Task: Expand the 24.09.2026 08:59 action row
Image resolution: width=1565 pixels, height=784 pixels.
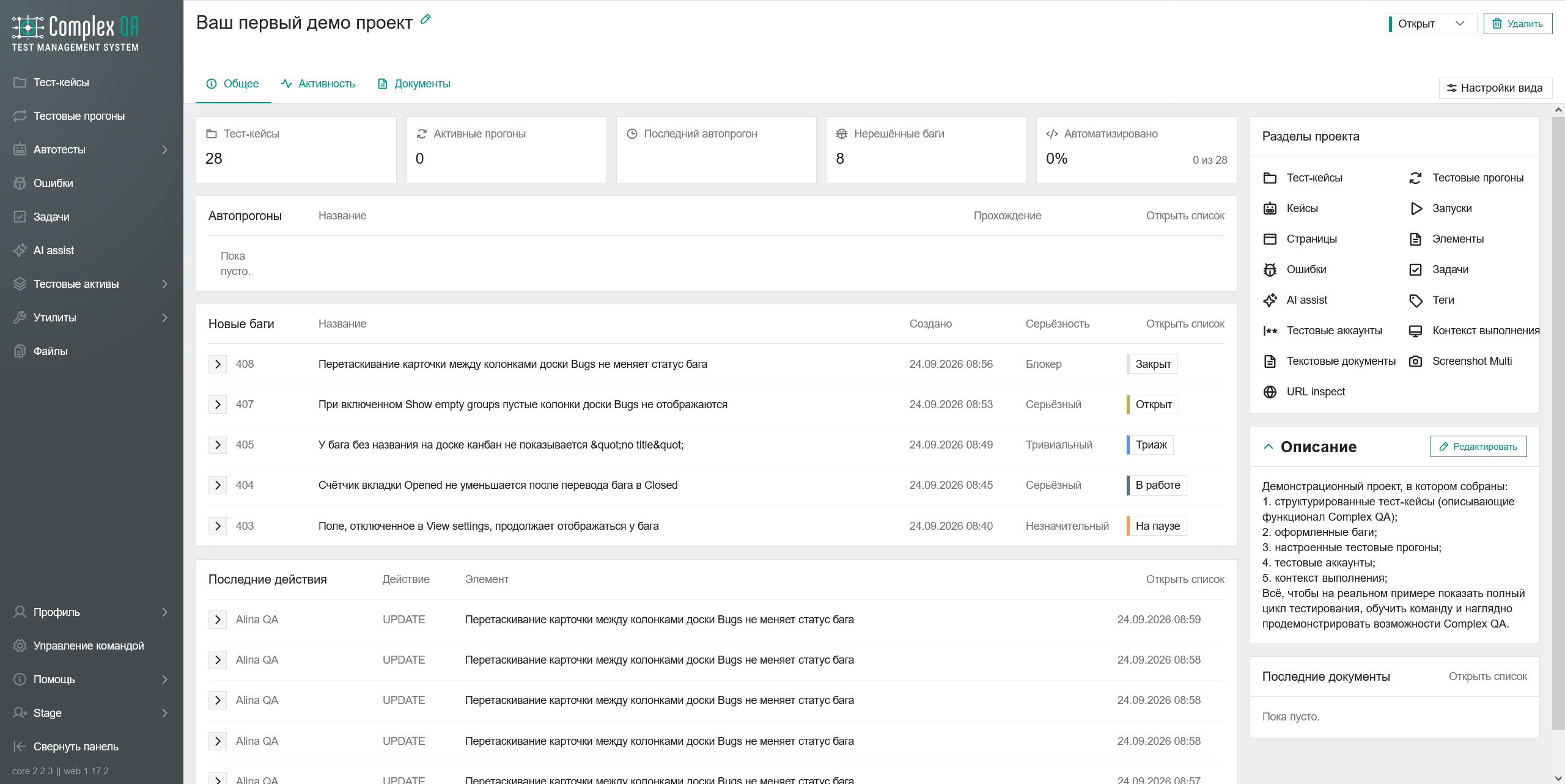Action: (218, 620)
